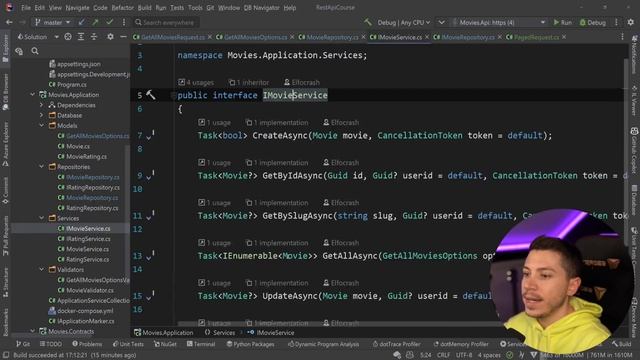The image size is (640, 360).
Task: Click the locate file target icon
Action: [x=68, y=37]
